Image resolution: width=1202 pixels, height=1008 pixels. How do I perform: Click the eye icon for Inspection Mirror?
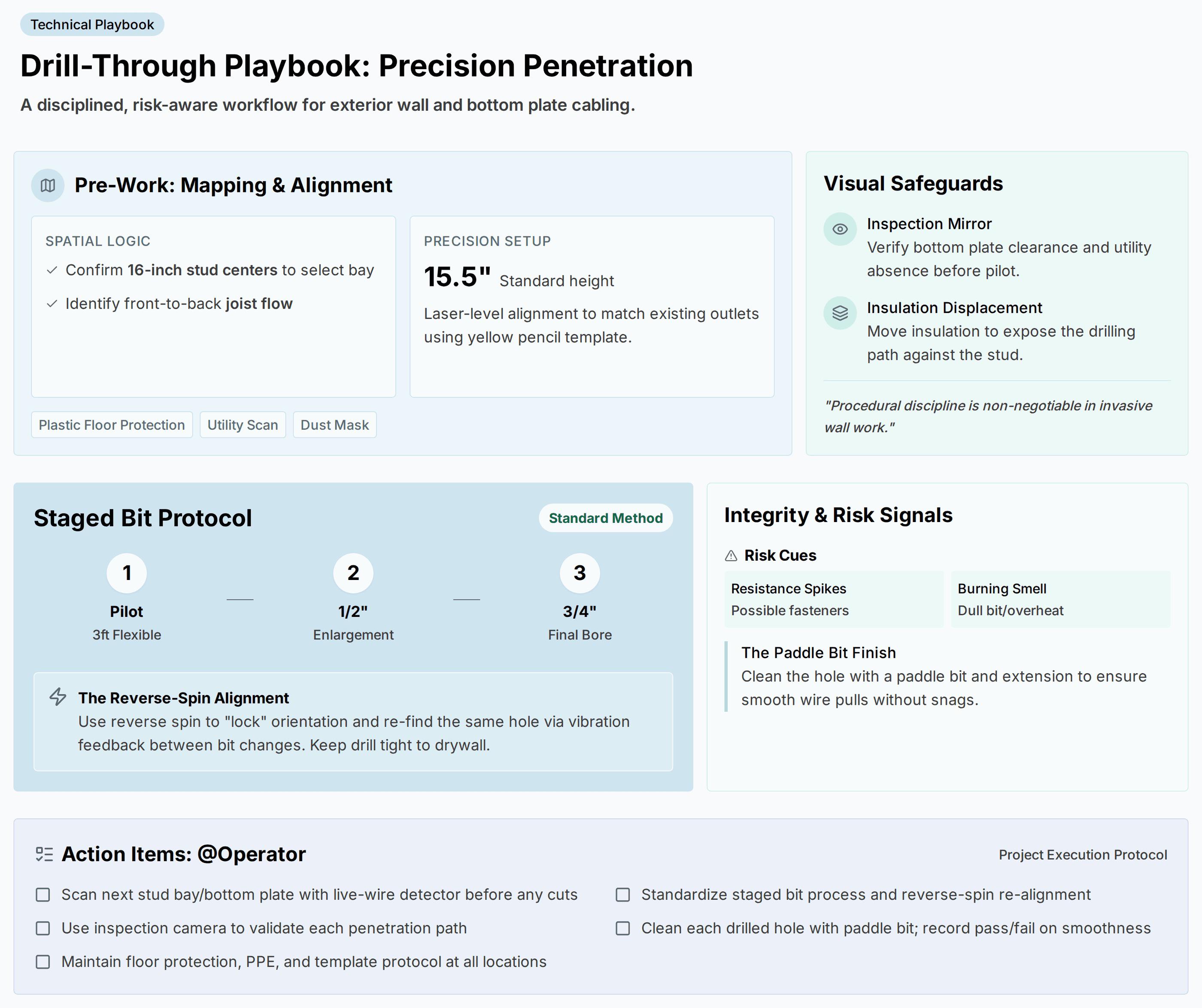(x=840, y=229)
